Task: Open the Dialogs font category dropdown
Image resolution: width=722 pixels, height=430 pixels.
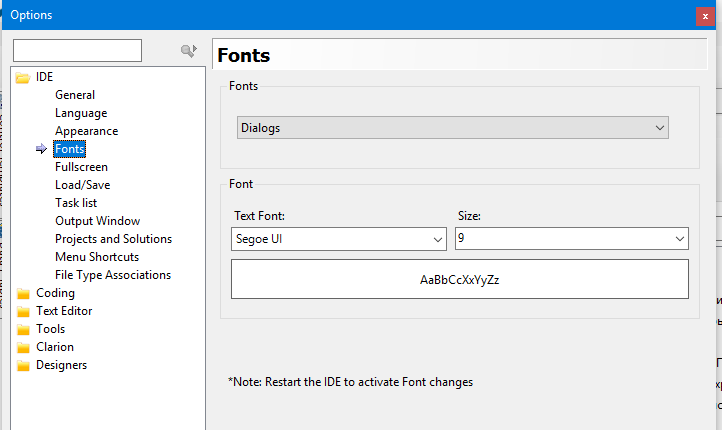Action: click(452, 128)
